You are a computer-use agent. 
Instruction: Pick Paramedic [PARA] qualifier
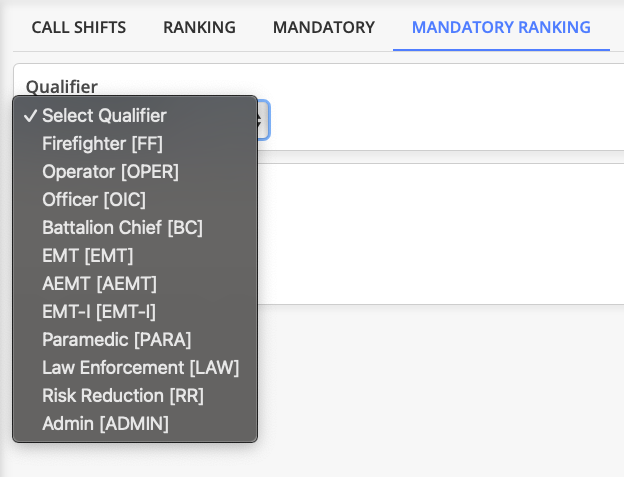pyautogui.click(x=116, y=340)
